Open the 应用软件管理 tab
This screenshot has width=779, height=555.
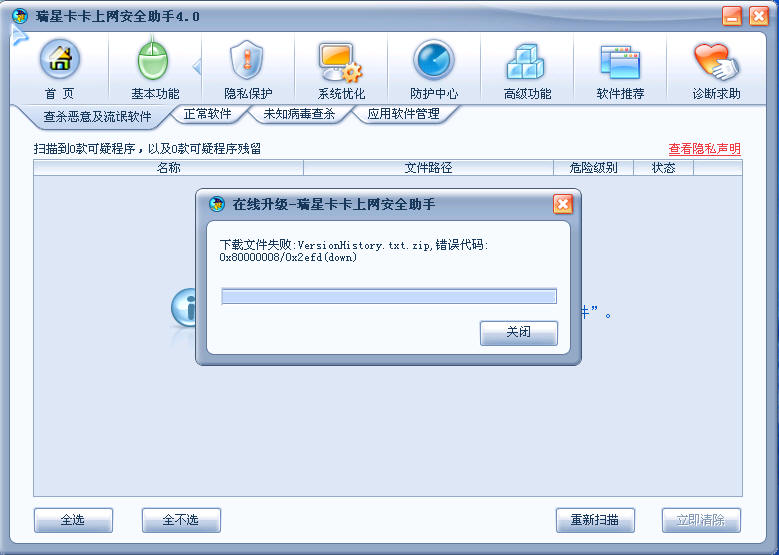coord(403,114)
